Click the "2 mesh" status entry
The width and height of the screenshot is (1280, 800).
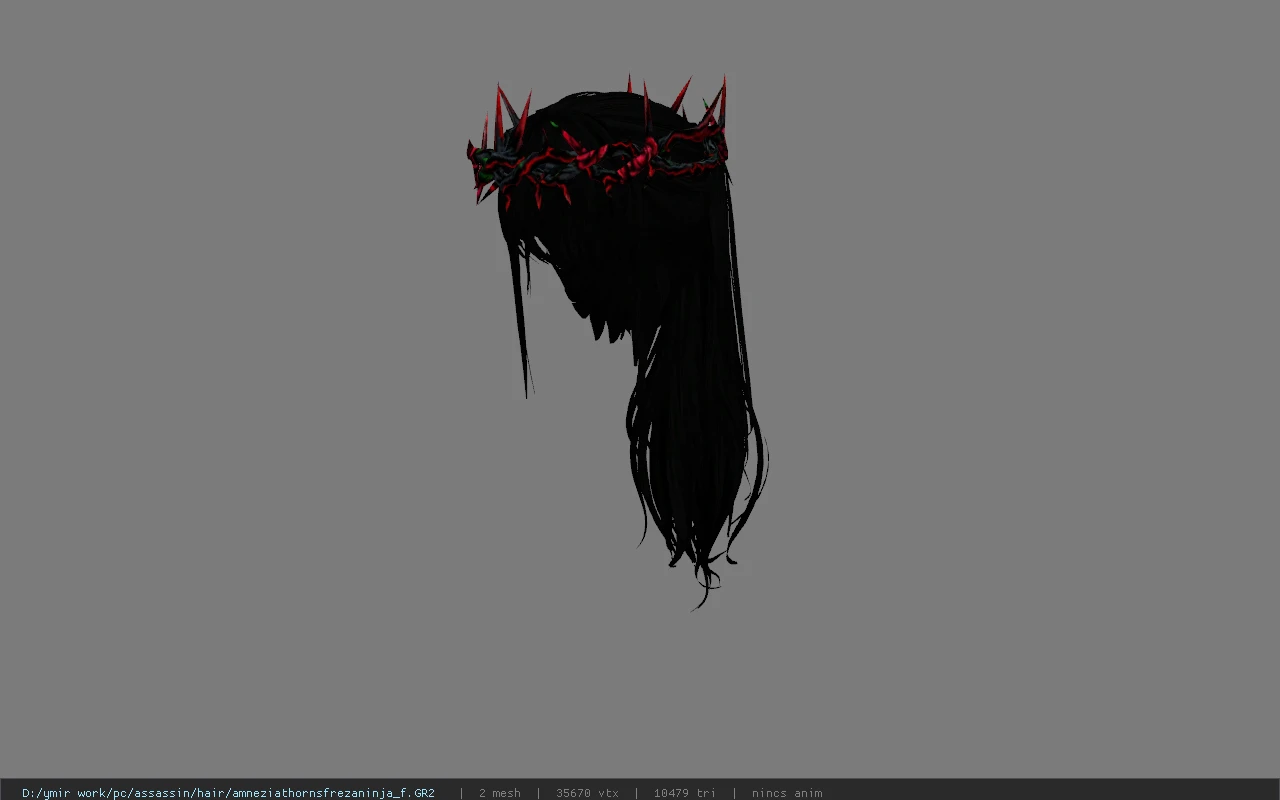(499, 793)
